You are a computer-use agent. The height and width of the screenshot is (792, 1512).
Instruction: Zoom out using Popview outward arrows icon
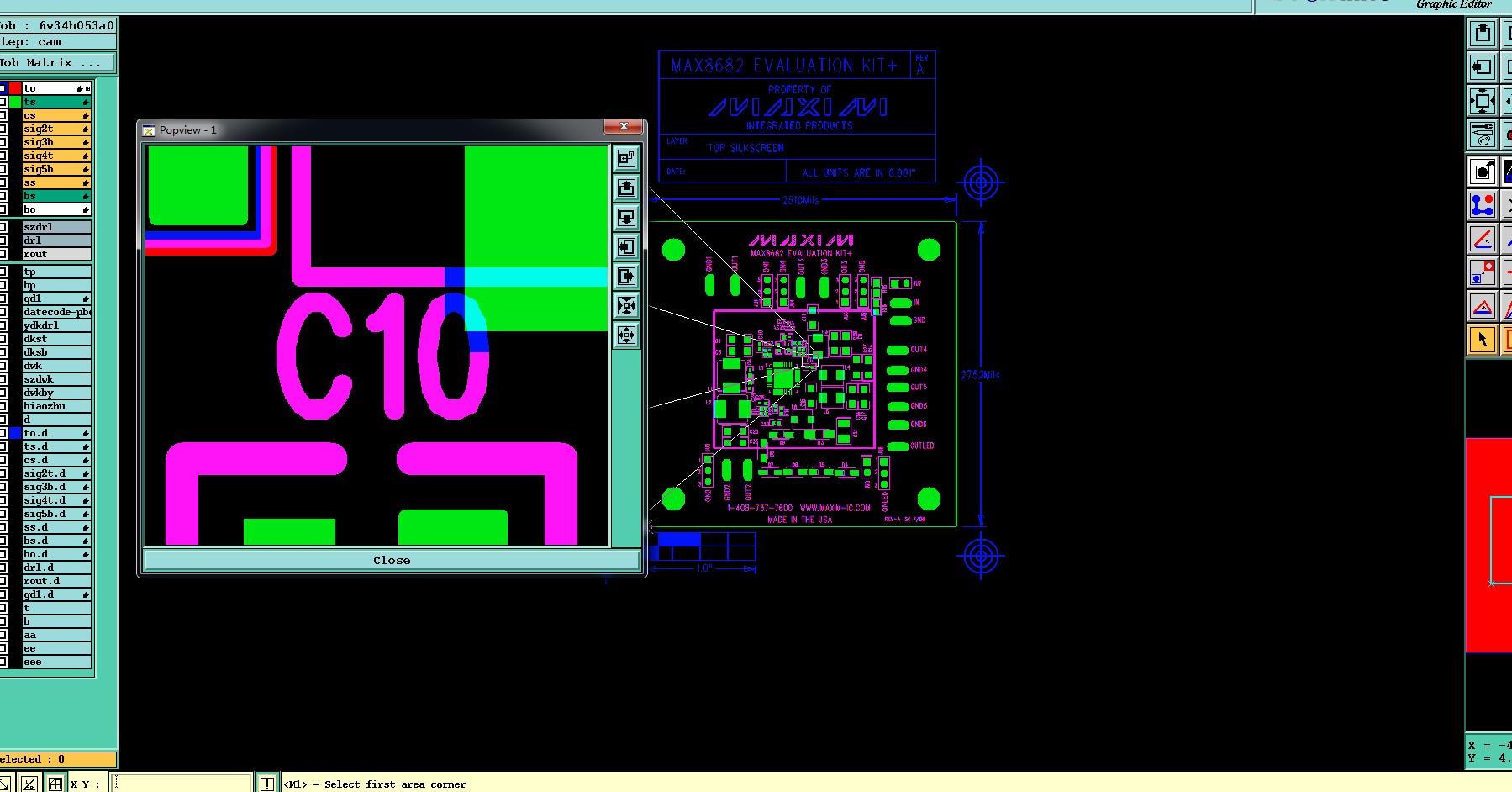(x=626, y=335)
